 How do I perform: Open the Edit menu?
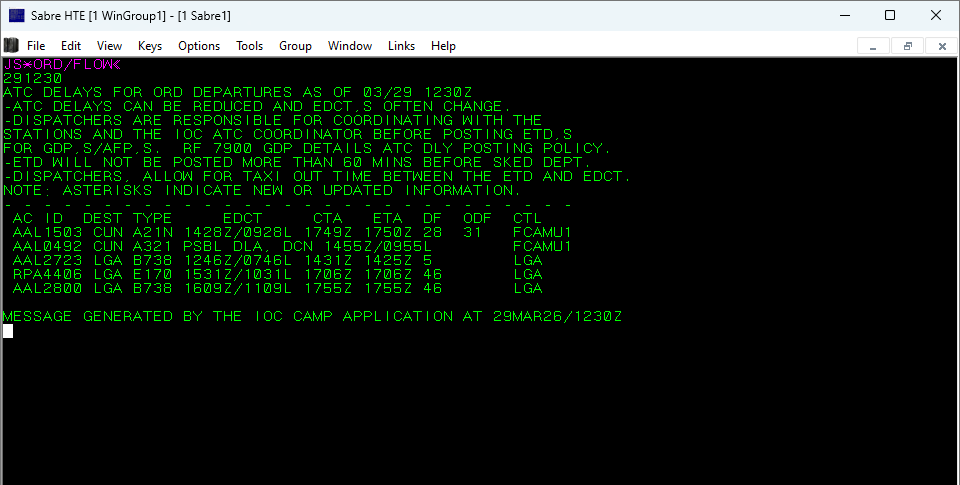pyautogui.click(x=71, y=46)
